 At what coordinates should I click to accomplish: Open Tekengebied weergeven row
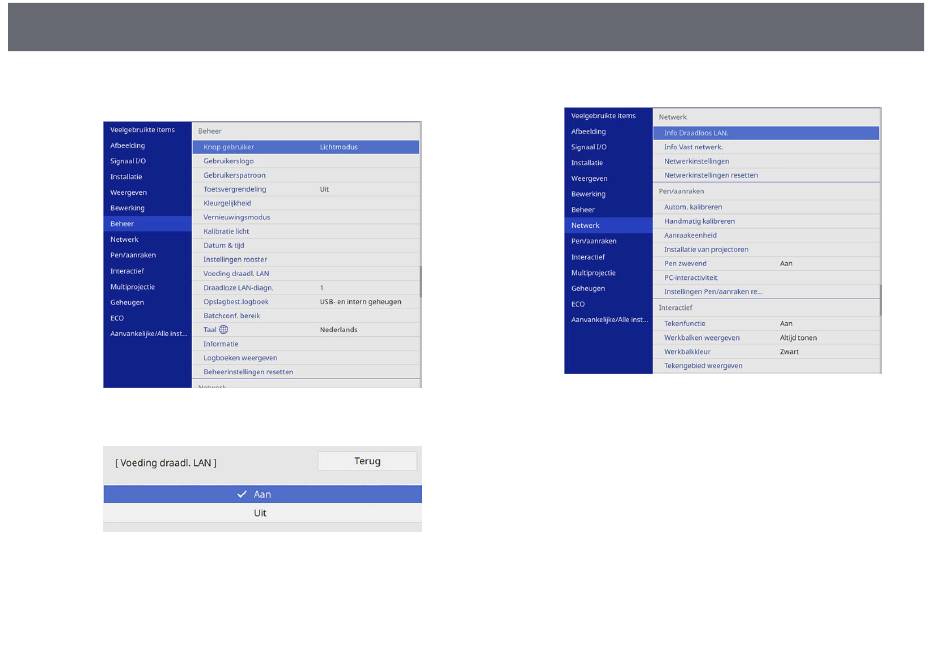coord(766,365)
